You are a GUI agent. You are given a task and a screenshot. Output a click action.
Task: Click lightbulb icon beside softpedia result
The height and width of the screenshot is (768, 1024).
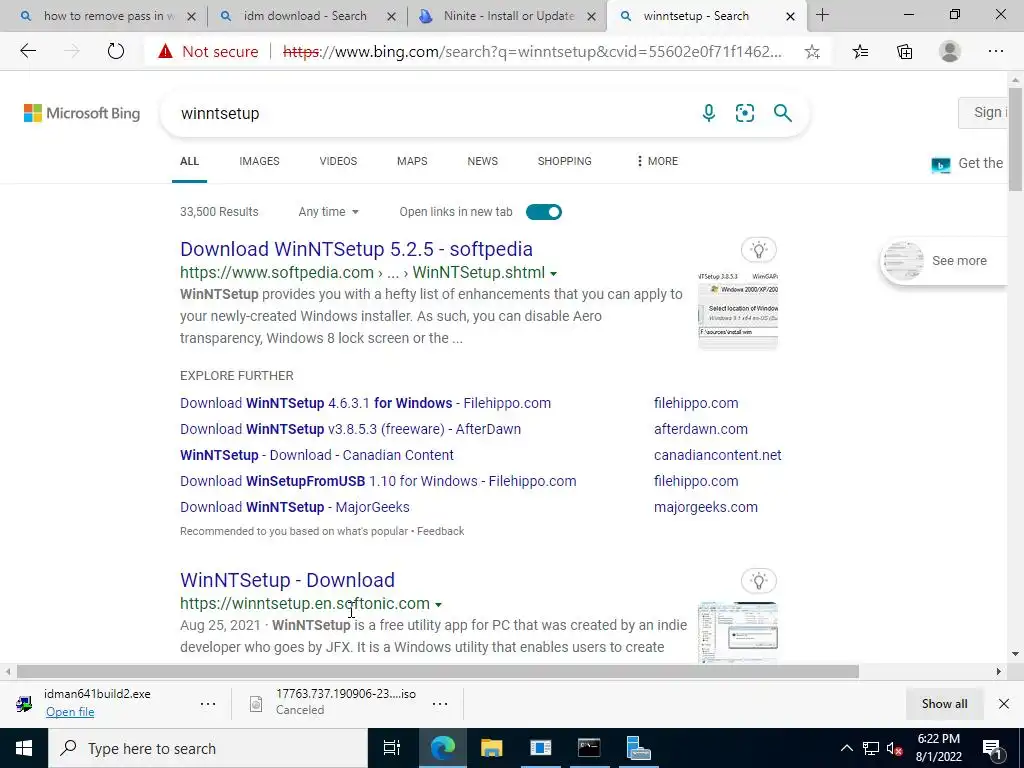tap(758, 249)
